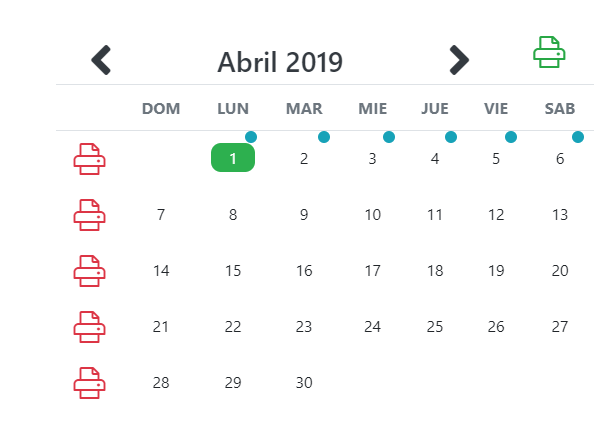Go to next month with right chevron
The image size is (604, 440).
(x=459, y=60)
